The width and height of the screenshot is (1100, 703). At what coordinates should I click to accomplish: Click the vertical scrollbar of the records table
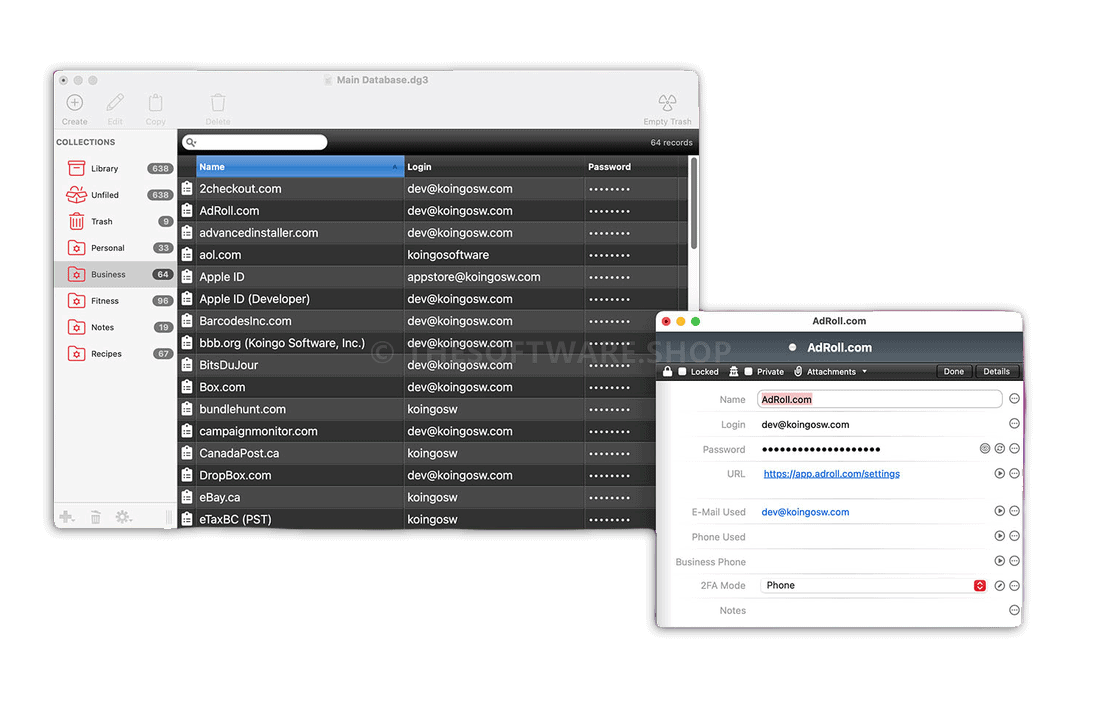point(693,203)
